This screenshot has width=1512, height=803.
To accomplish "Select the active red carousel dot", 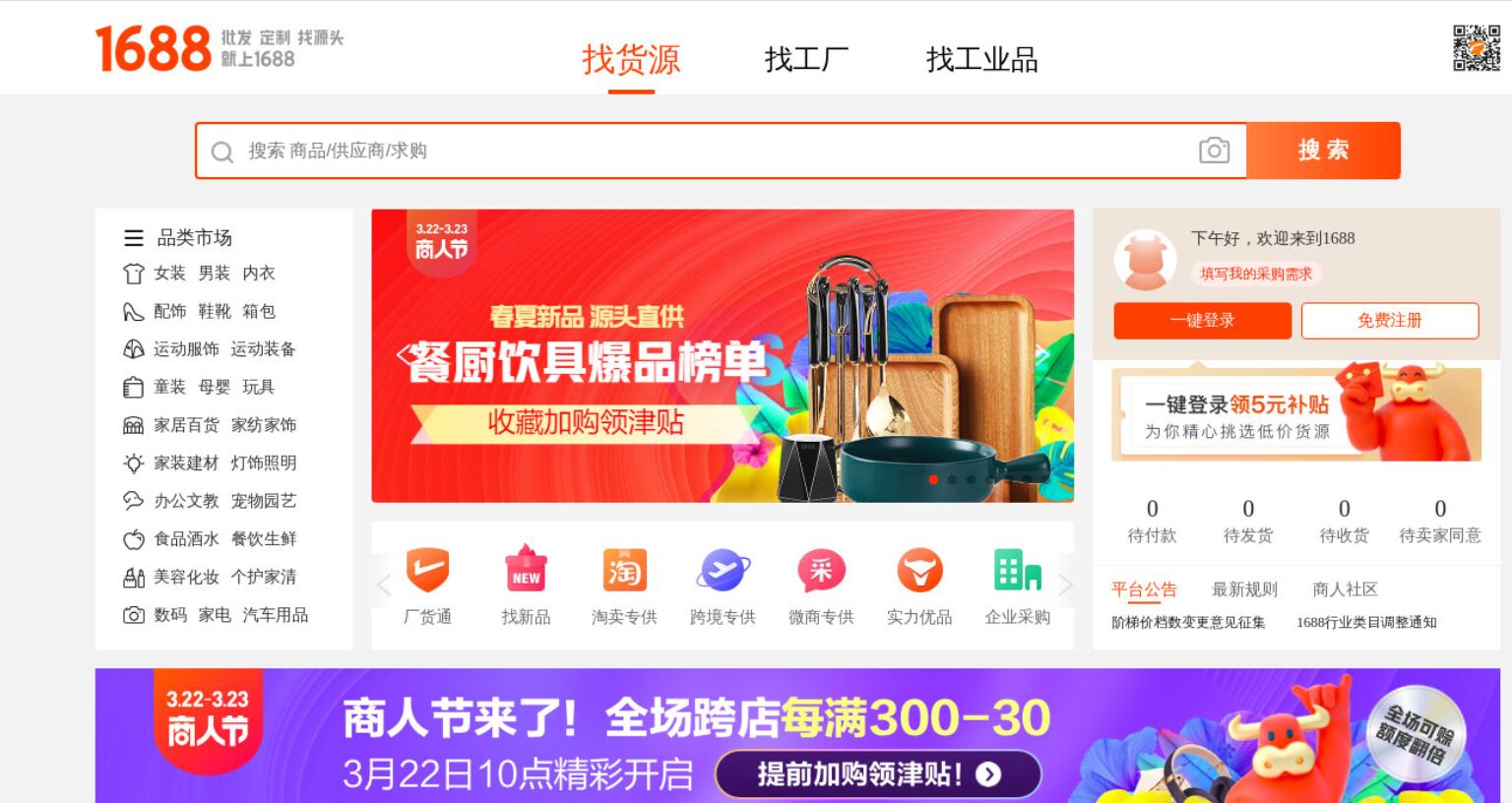I will 932,480.
